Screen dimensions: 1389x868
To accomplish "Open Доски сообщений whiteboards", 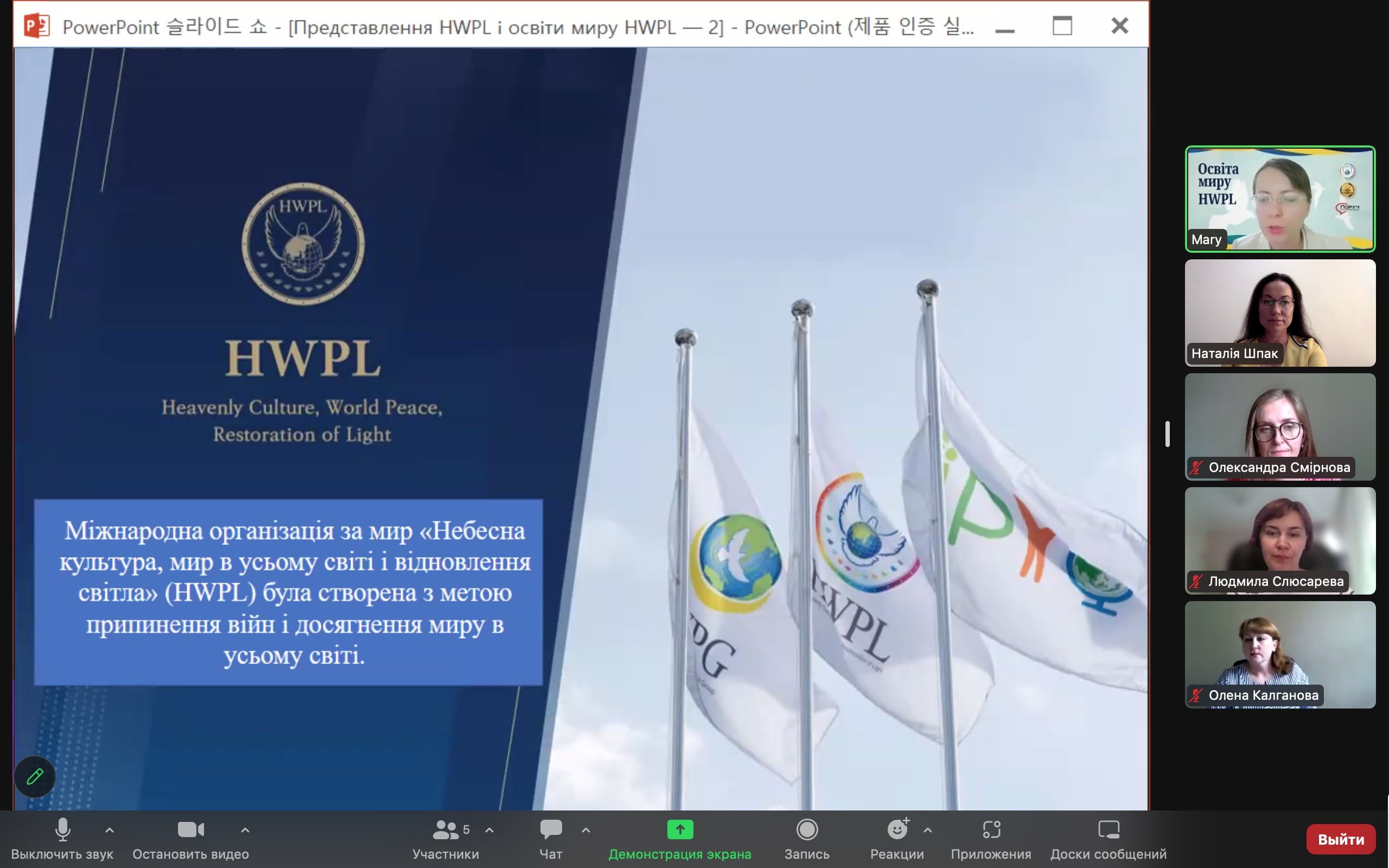I will click(1108, 839).
